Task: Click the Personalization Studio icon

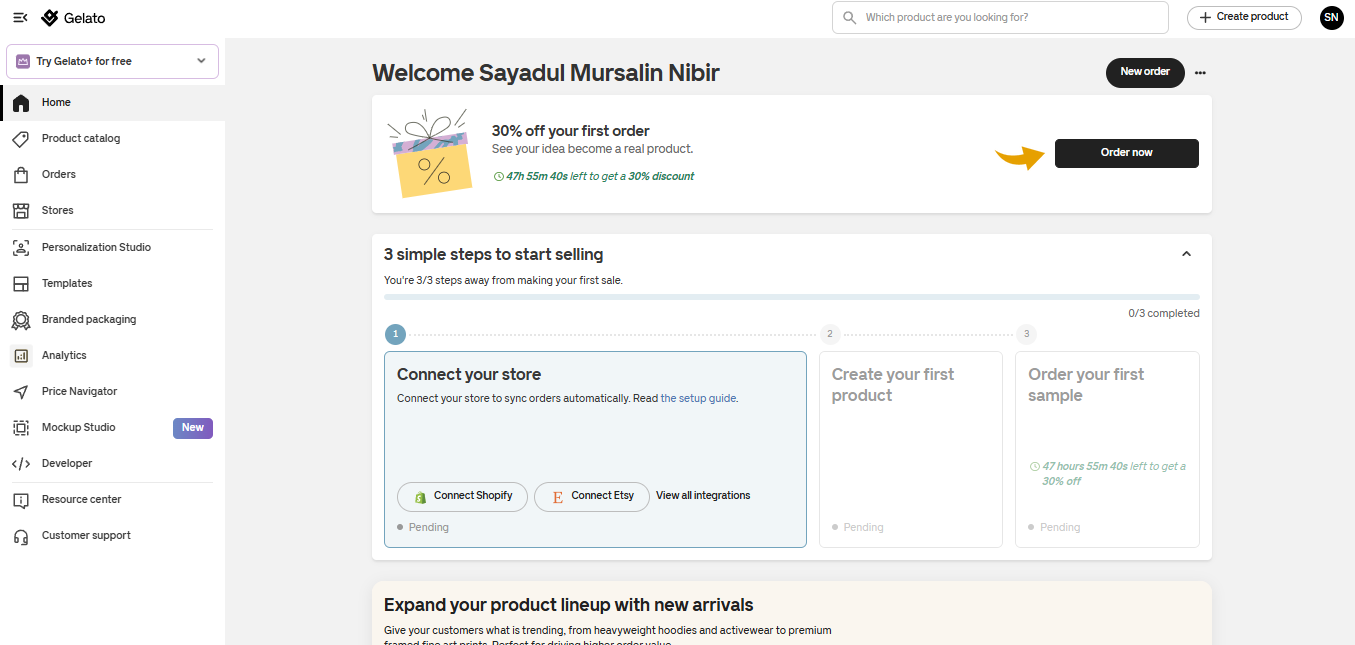Action: click(x=21, y=248)
